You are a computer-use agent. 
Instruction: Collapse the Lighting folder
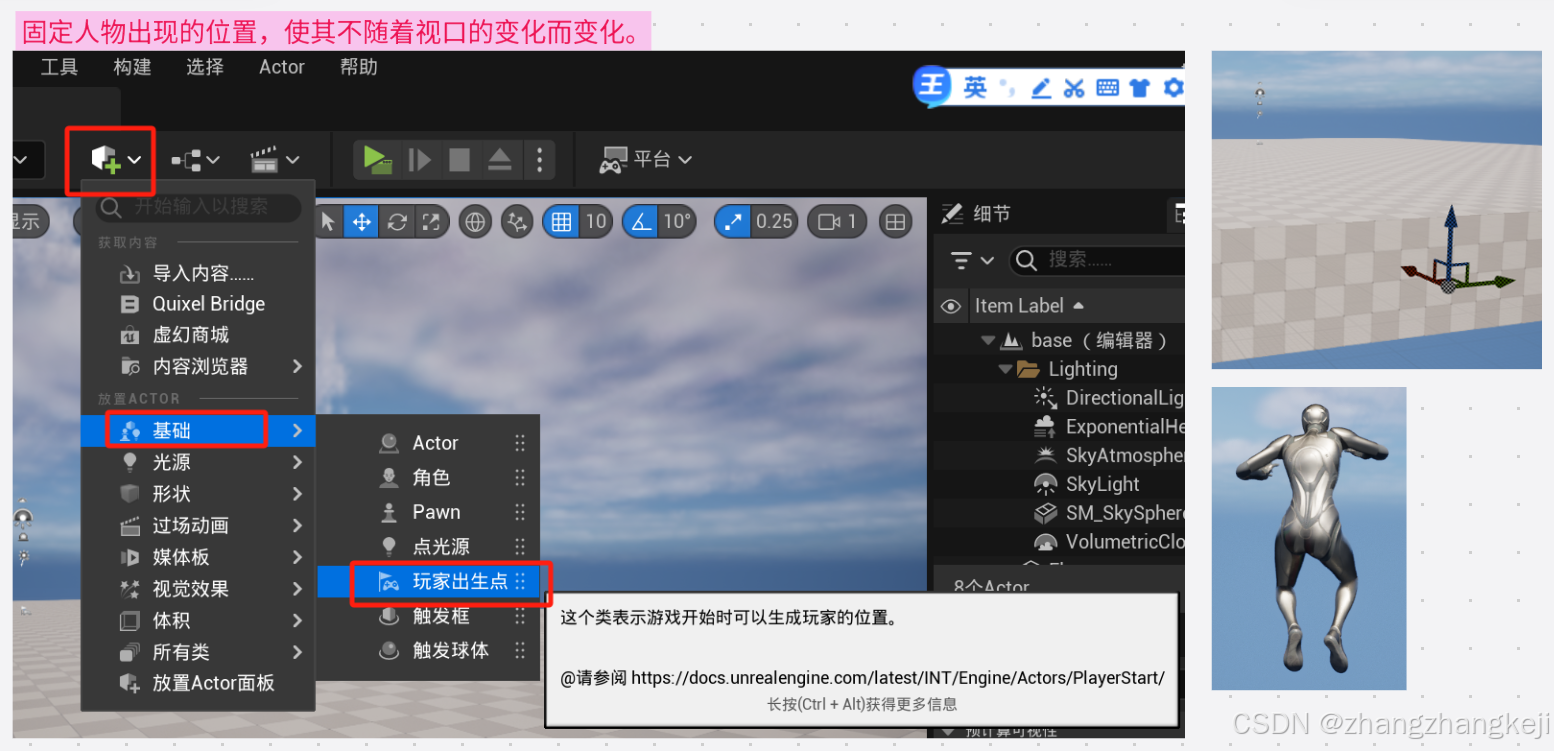click(x=1005, y=368)
